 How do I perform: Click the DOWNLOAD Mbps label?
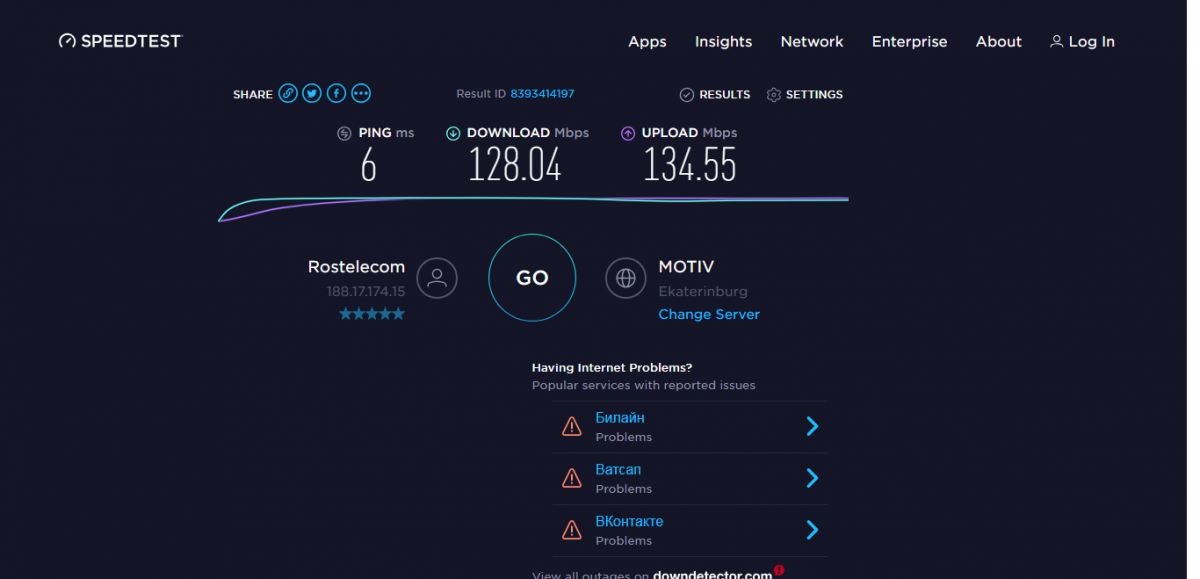click(x=528, y=133)
